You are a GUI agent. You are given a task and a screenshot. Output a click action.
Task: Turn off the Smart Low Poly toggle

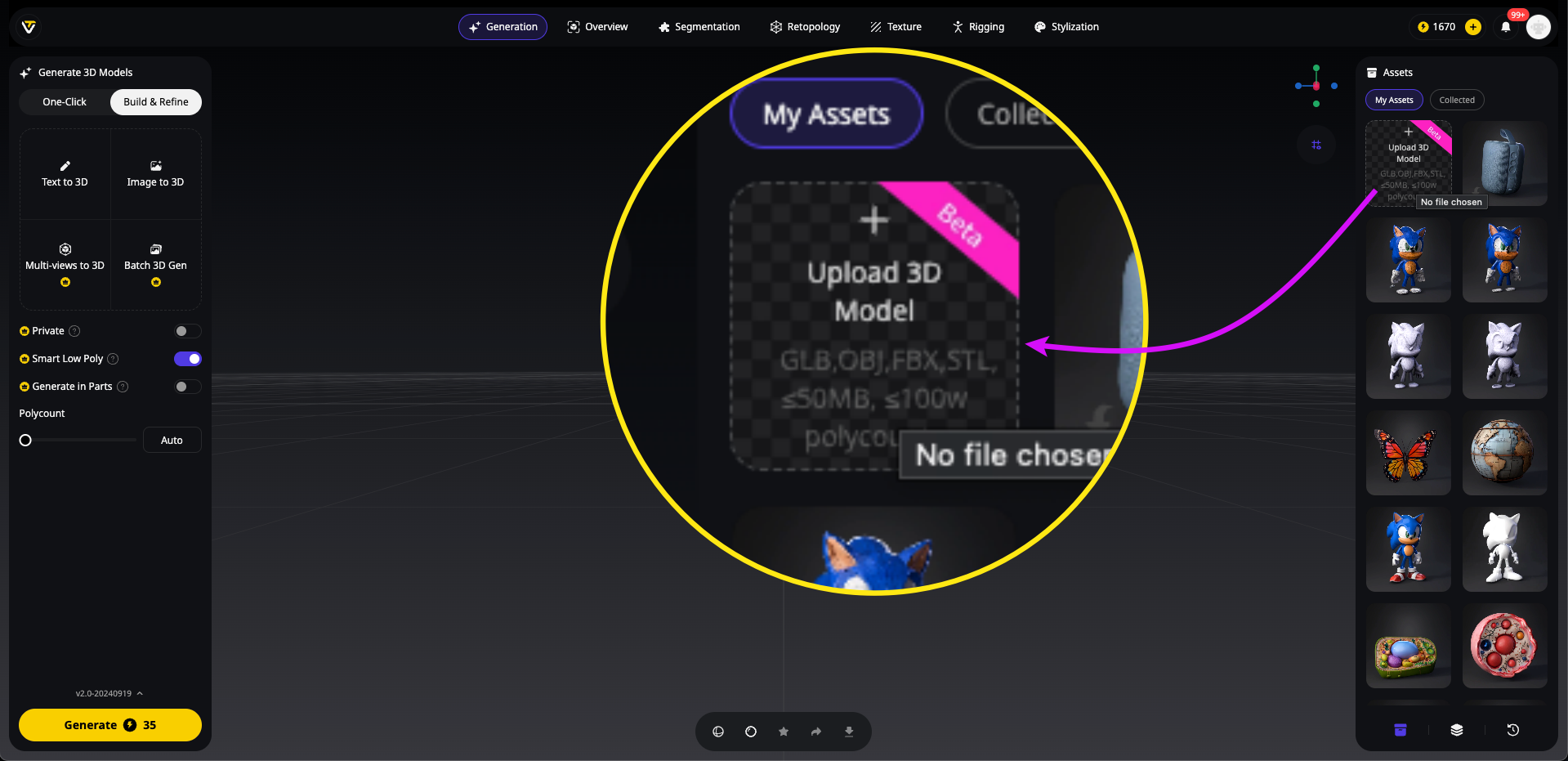pos(187,359)
